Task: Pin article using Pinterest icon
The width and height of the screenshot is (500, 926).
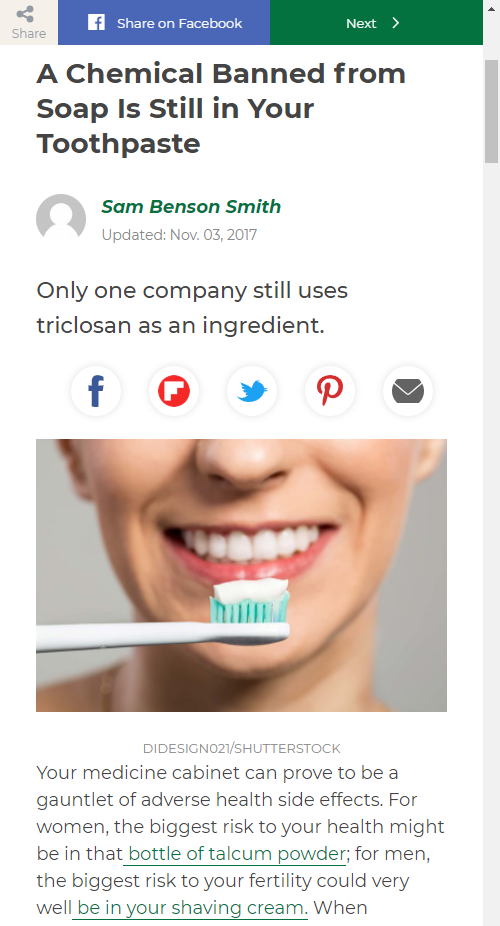Action: click(329, 390)
